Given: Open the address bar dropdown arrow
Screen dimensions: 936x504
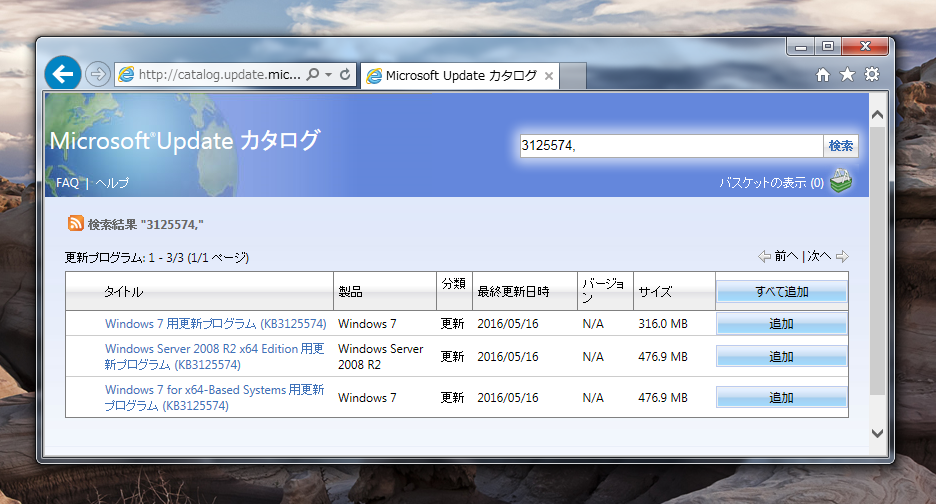Looking at the screenshot, I should tap(328, 75).
